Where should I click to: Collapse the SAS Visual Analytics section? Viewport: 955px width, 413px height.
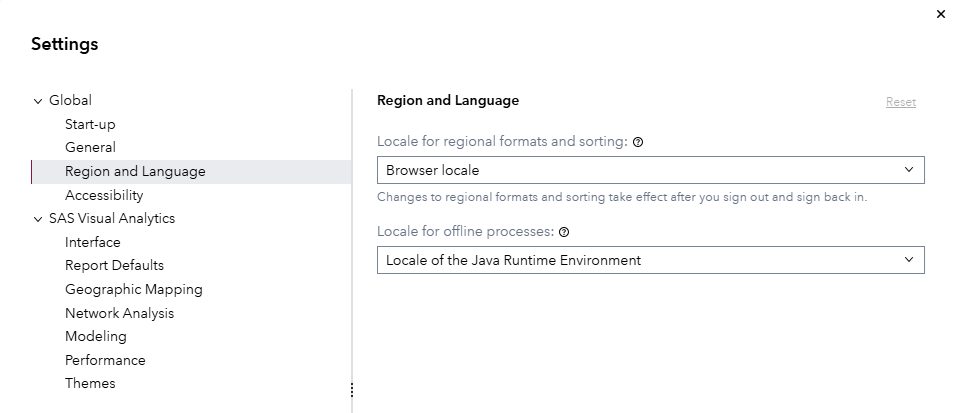[x=38, y=219]
